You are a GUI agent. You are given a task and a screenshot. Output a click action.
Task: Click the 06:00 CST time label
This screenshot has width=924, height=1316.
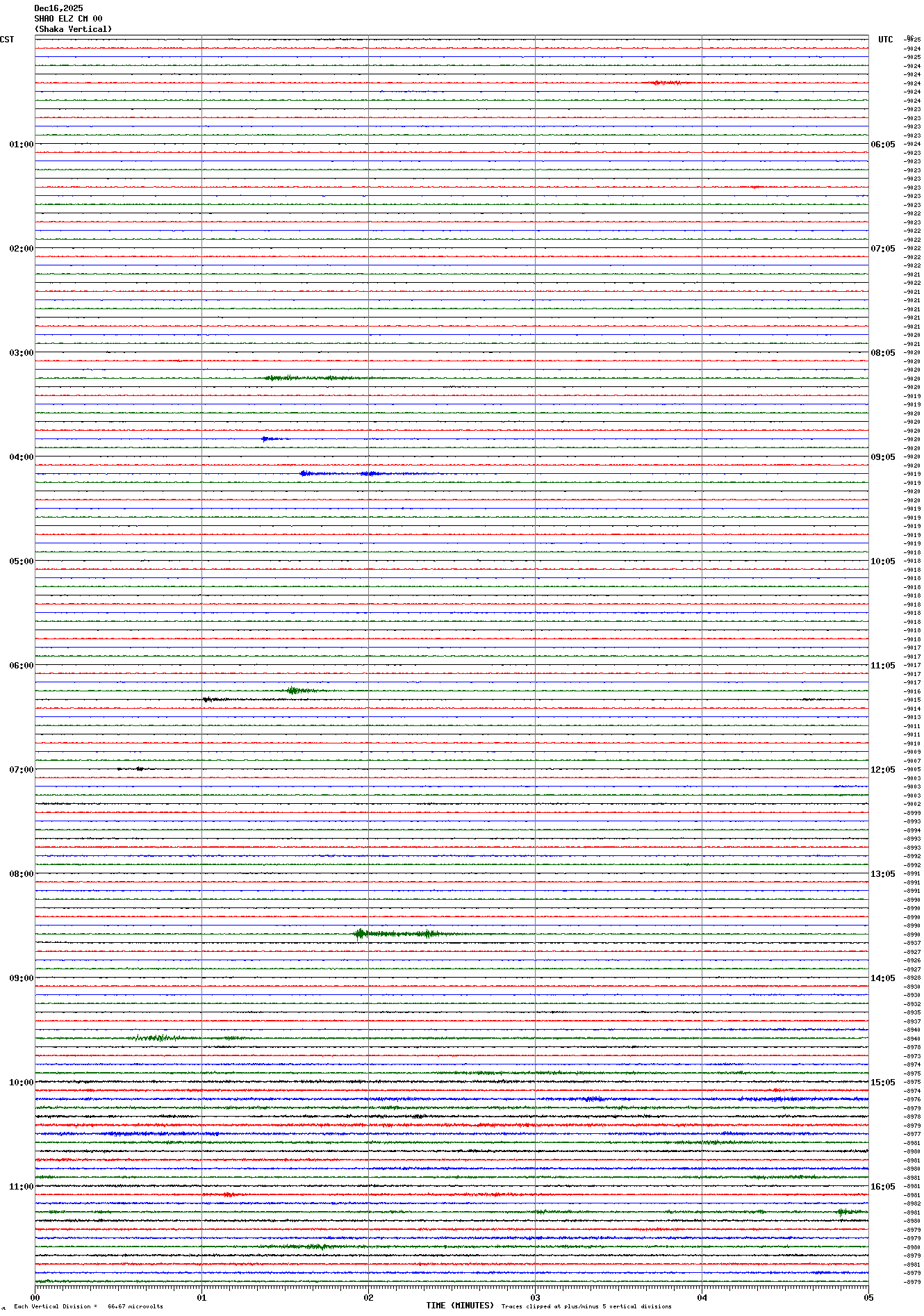(x=21, y=666)
